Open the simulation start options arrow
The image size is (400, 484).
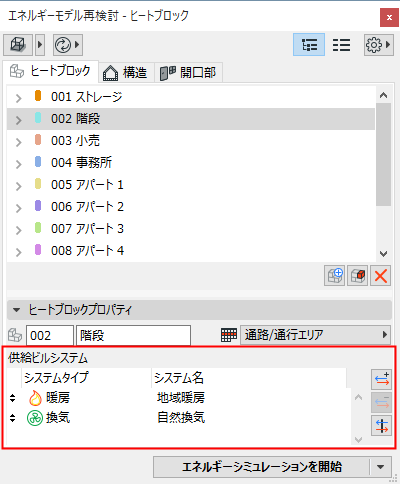[380, 467]
